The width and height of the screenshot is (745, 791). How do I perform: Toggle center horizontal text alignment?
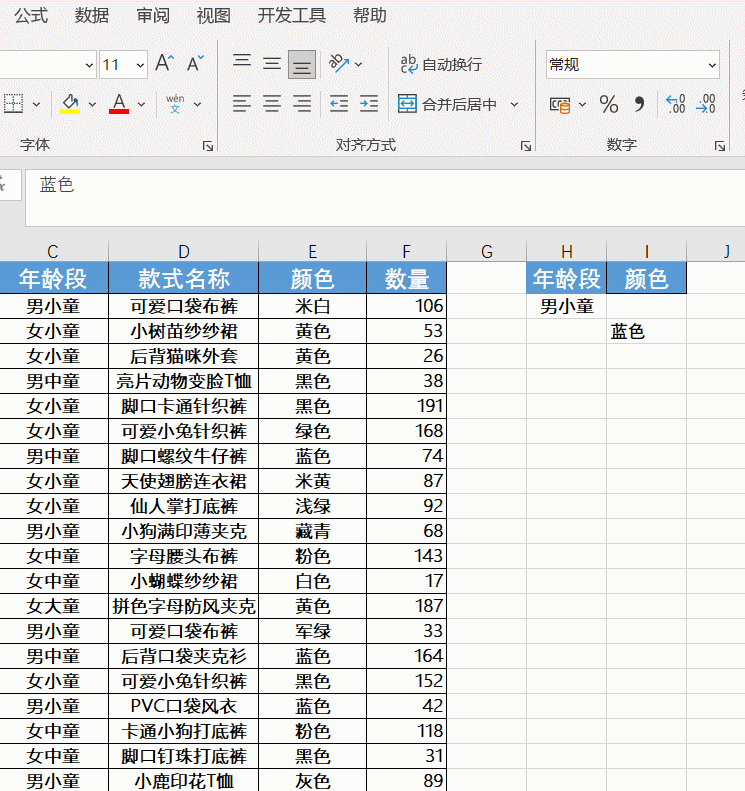[x=272, y=104]
